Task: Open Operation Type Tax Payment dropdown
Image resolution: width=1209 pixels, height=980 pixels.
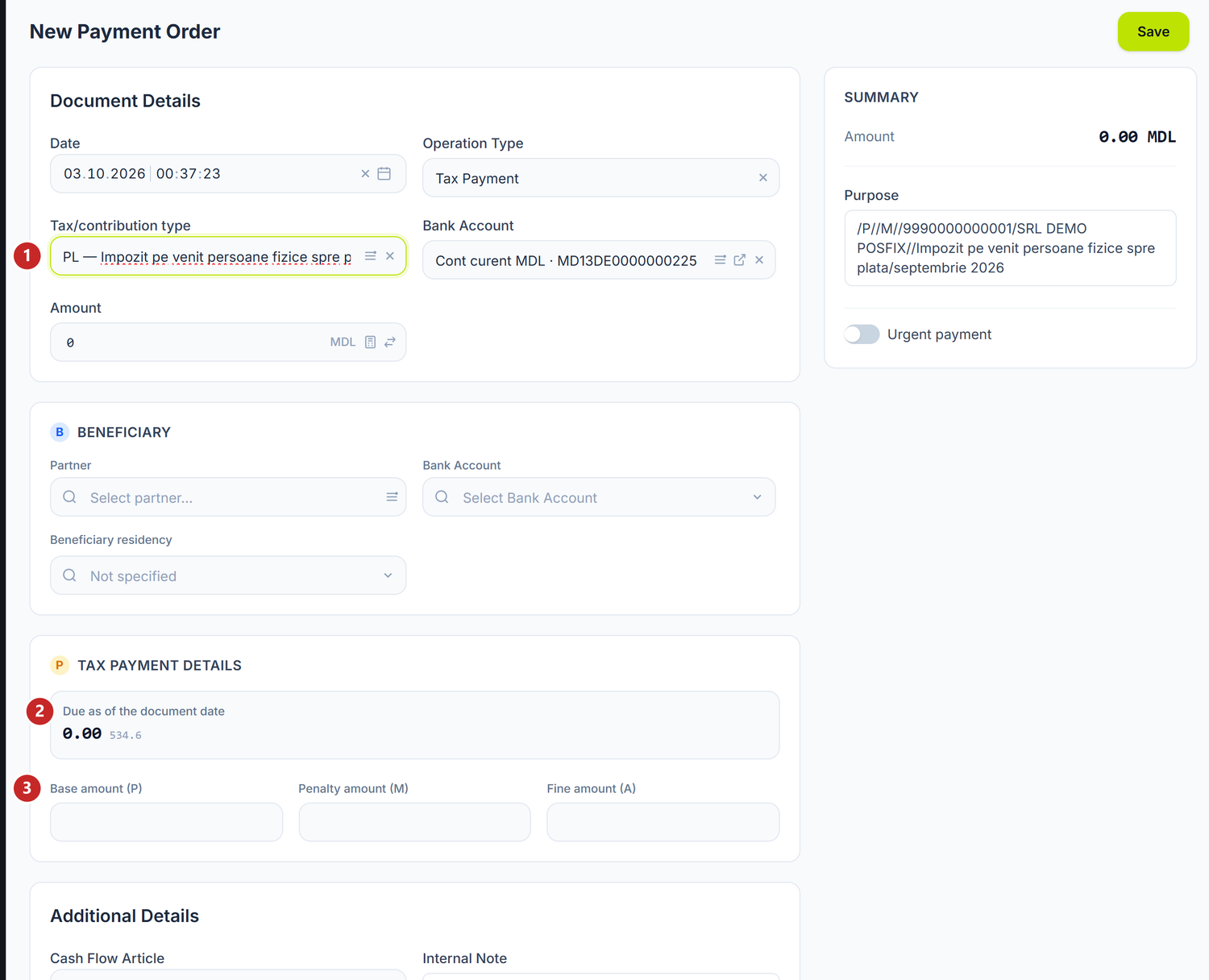Action: (x=600, y=178)
